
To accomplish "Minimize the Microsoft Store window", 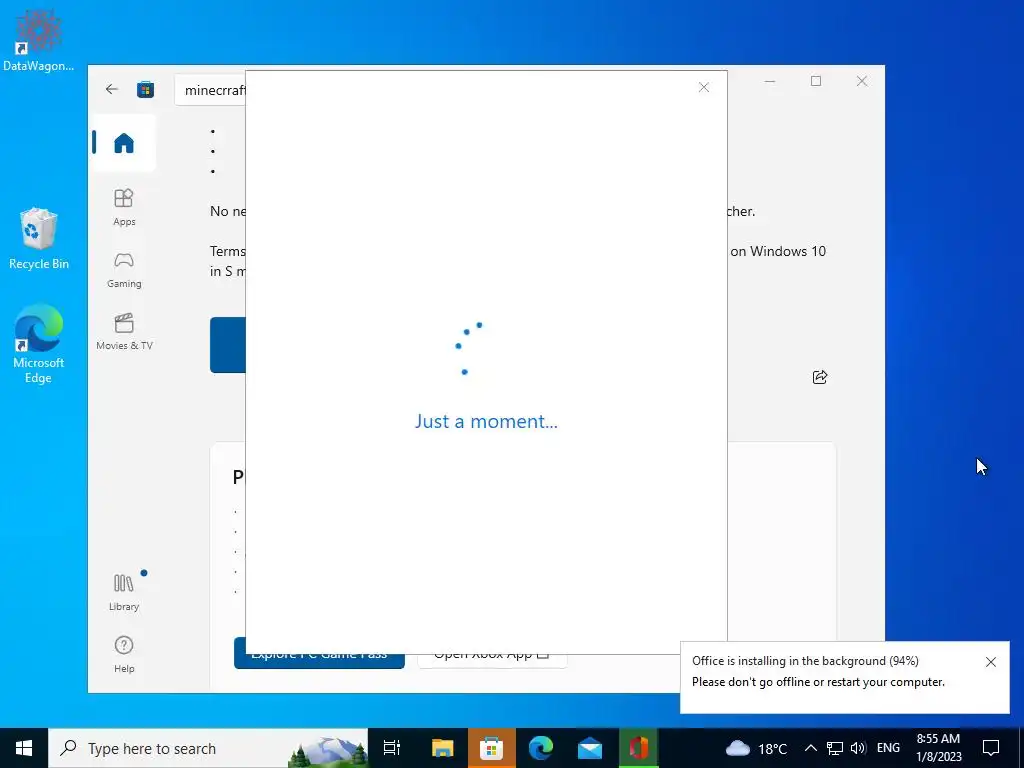I will (x=770, y=81).
